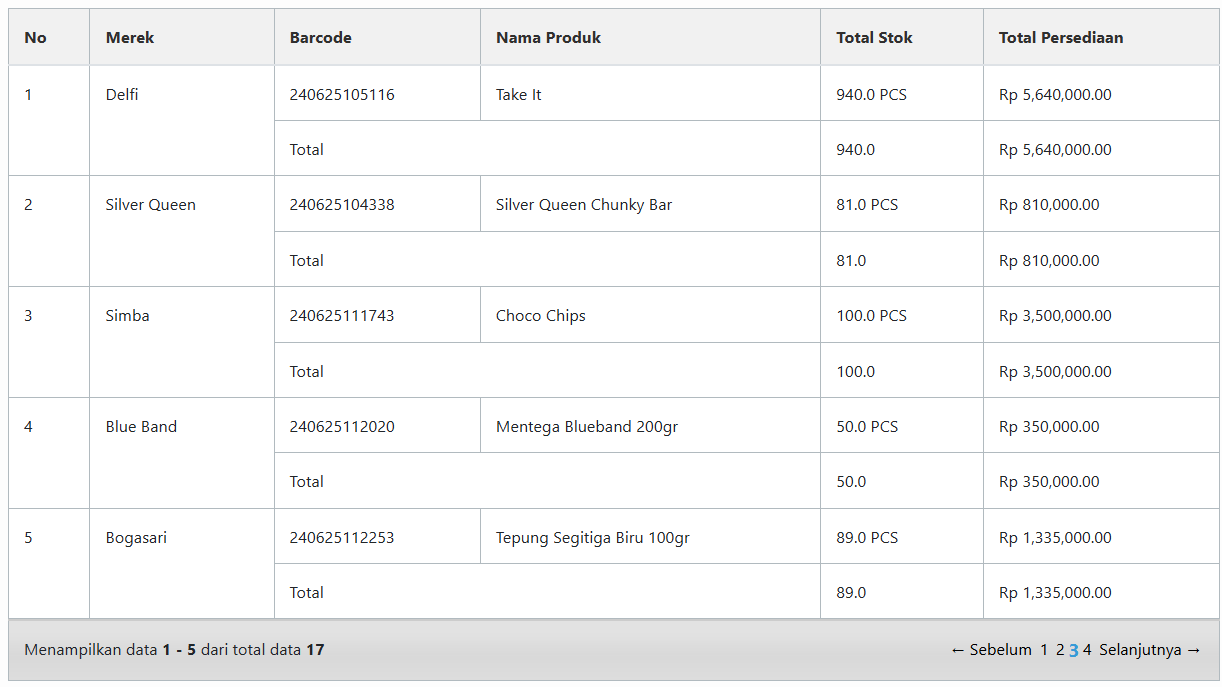Image resolution: width=1222 pixels, height=687 pixels.
Task: Click the Total Stok column header
Action: [x=874, y=38]
